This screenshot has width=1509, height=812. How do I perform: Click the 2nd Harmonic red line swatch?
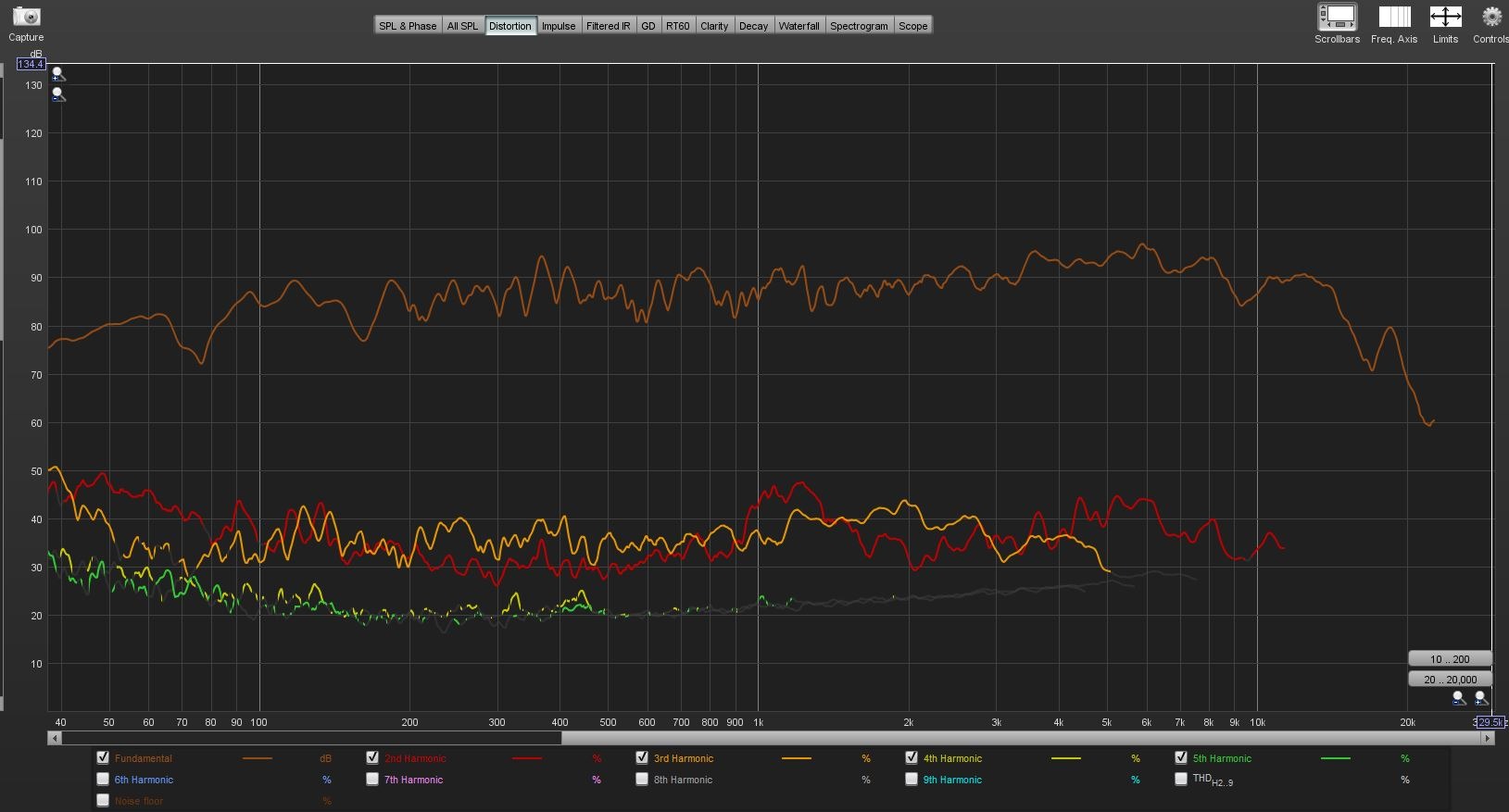point(527,758)
